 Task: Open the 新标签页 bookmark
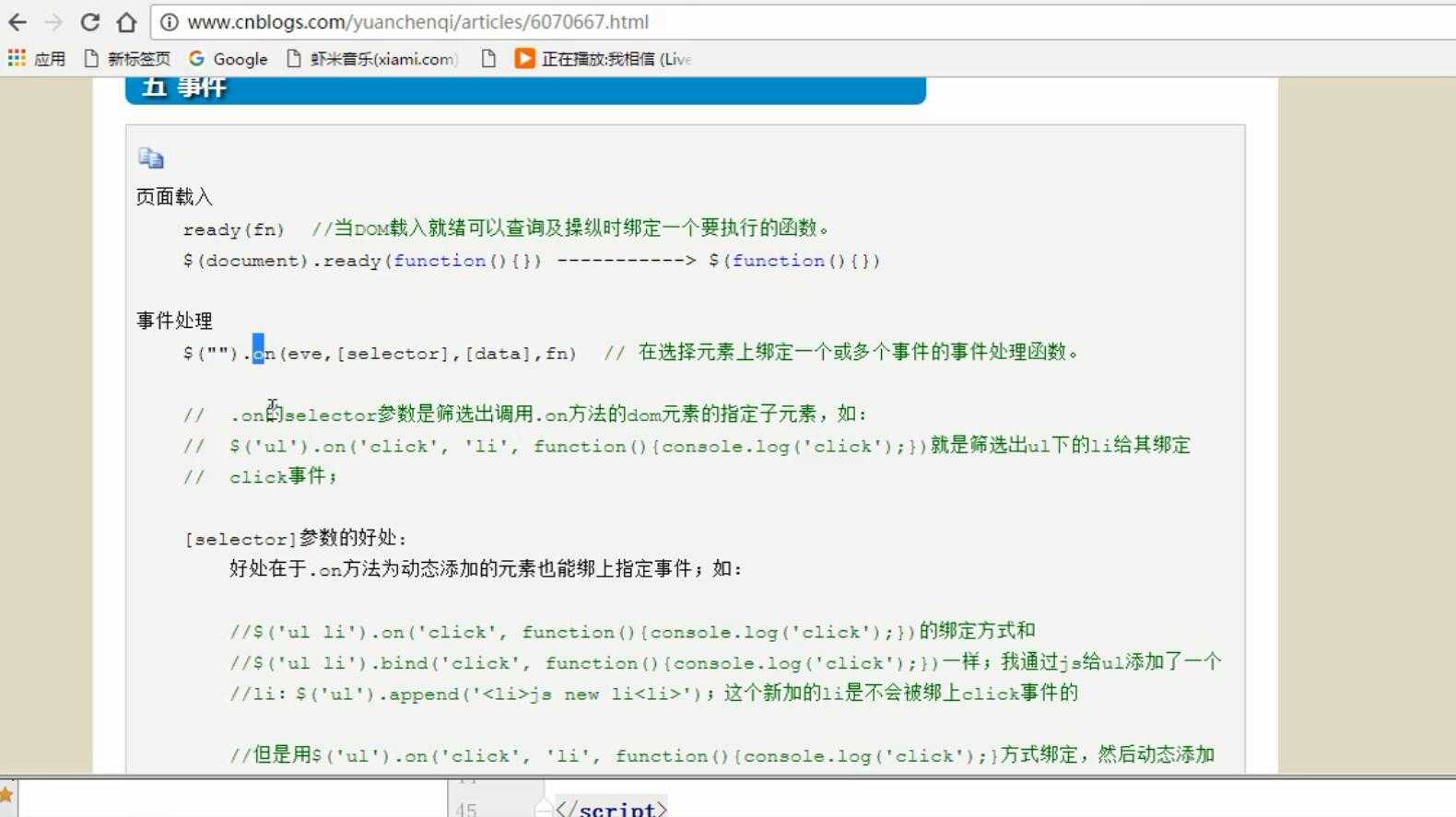(x=127, y=59)
